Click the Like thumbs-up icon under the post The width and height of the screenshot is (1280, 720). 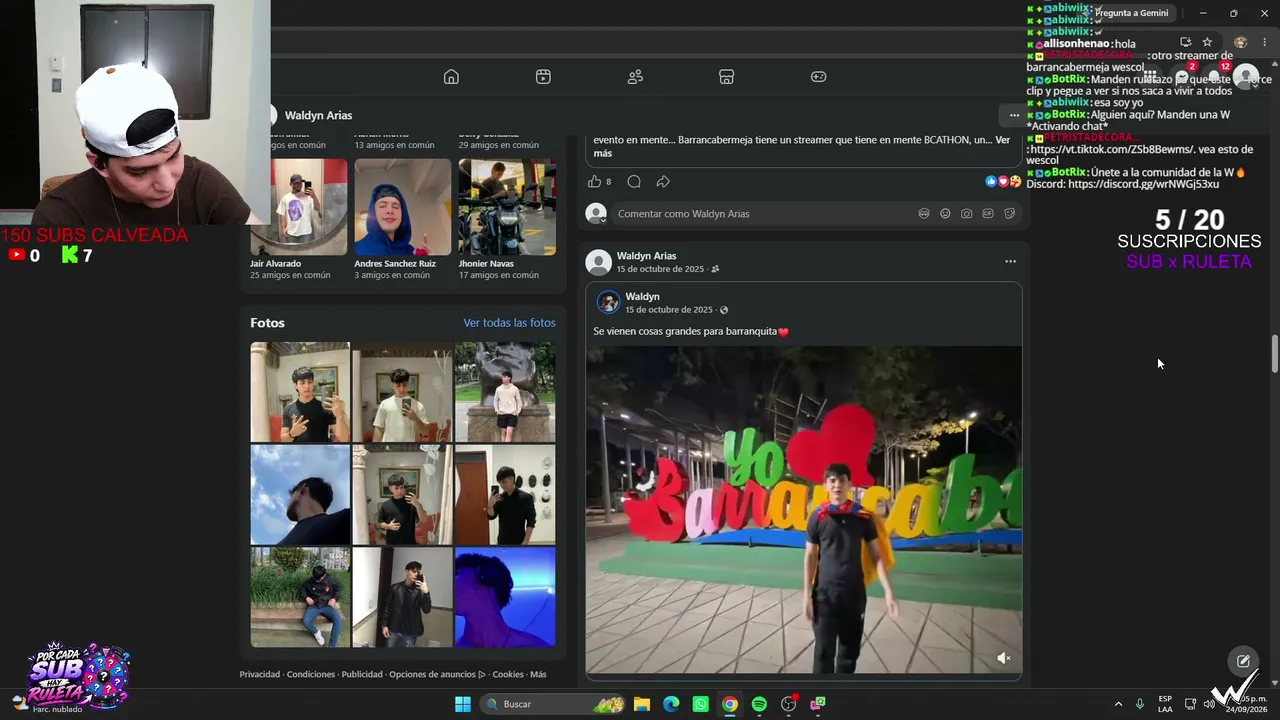click(x=594, y=181)
